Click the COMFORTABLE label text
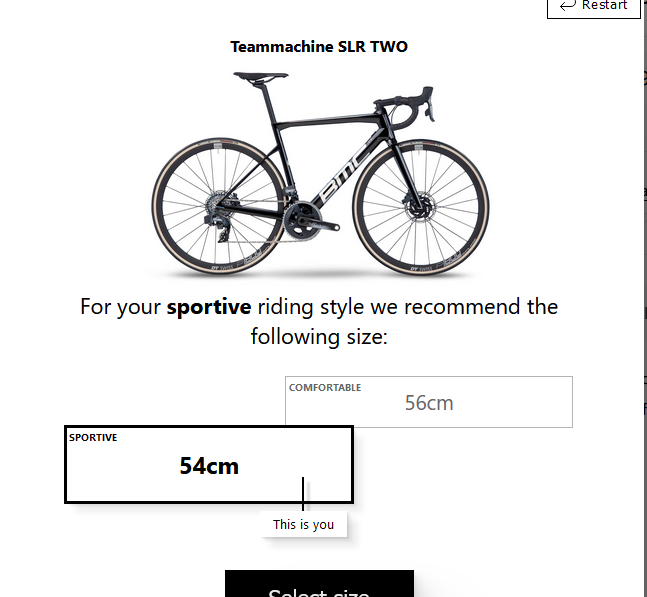 325,387
